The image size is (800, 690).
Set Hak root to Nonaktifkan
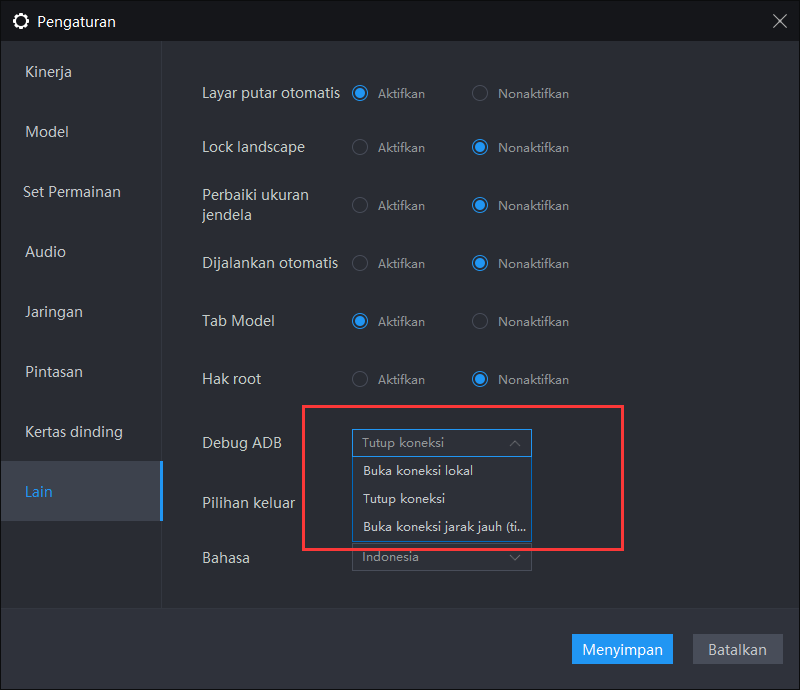[x=480, y=379]
